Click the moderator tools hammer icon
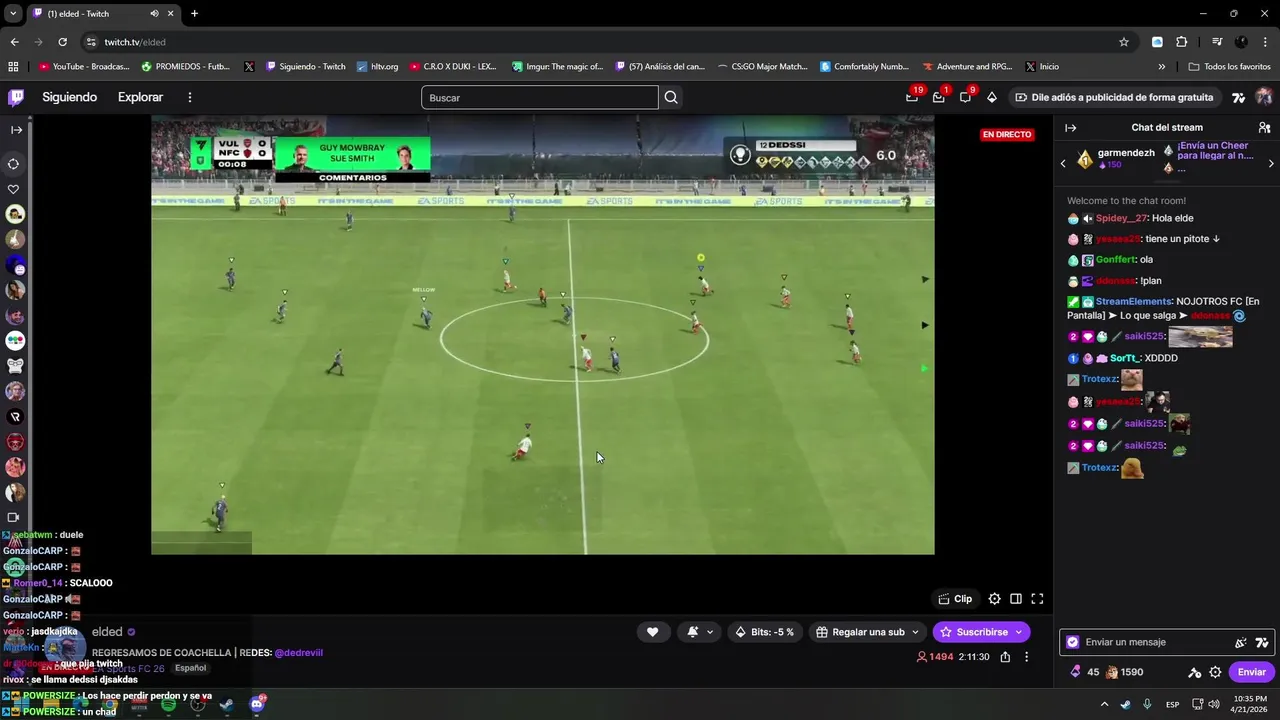Screen dimensions: 1280x720 tap(1194, 672)
